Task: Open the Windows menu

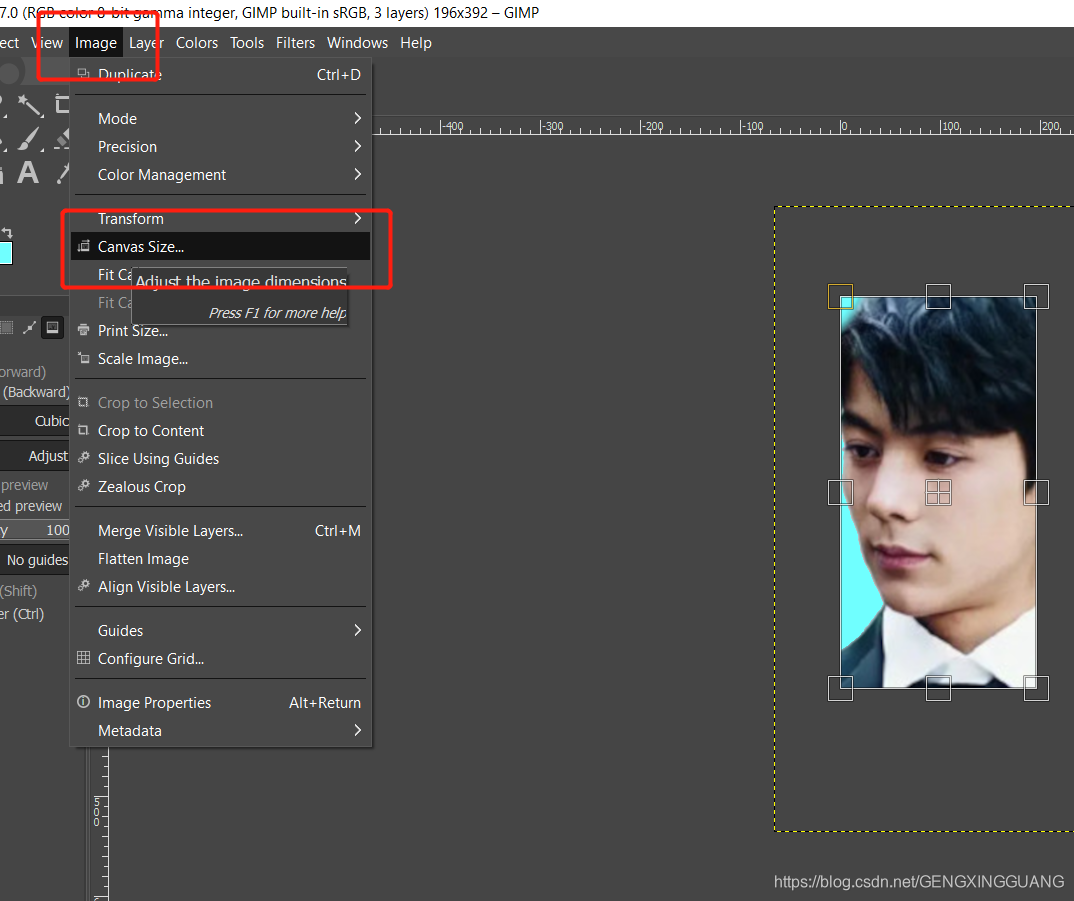Action: click(358, 42)
